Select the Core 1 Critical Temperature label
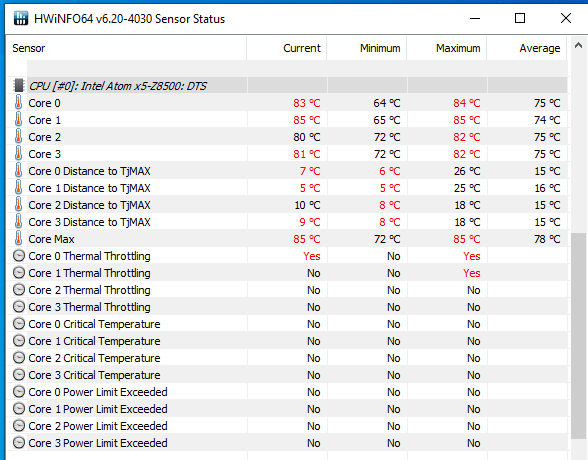Image resolution: width=588 pixels, height=460 pixels. pyautogui.click(x=94, y=341)
